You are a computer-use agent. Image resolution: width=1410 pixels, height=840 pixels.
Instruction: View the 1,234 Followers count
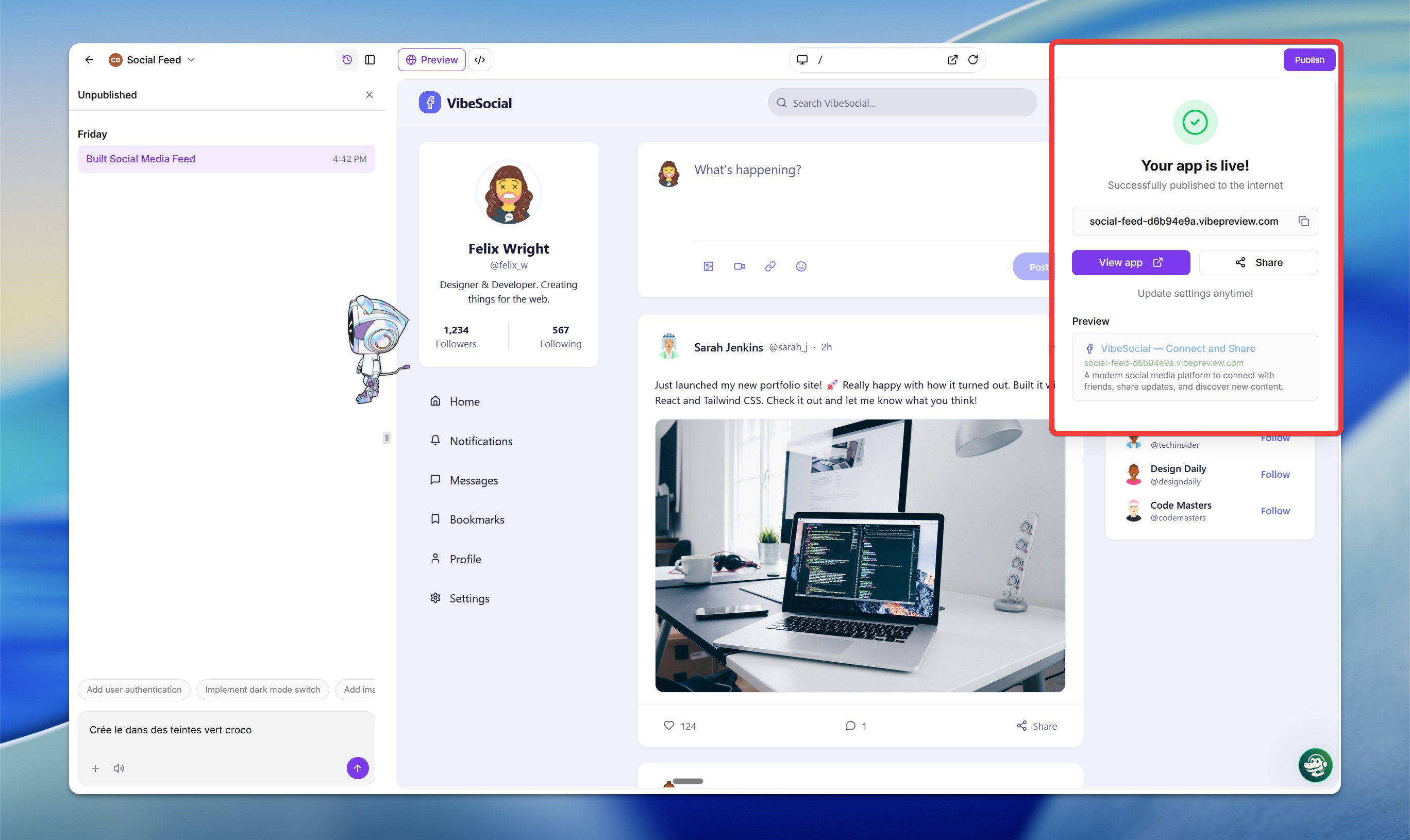[456, 337]
